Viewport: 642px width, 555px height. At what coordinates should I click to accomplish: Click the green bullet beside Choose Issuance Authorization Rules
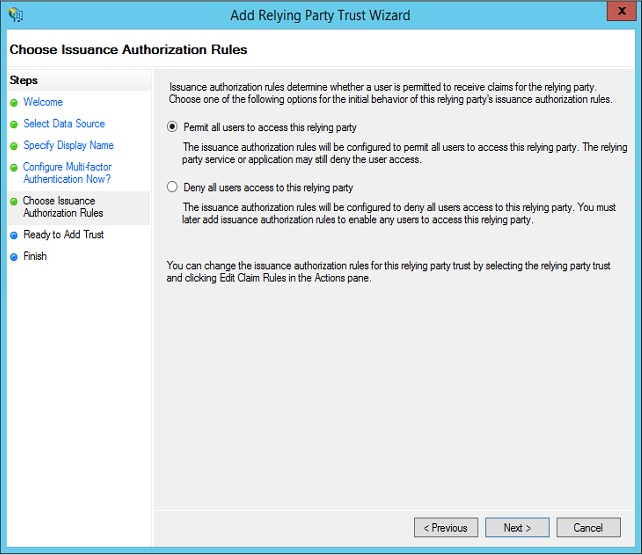point(14,202)
